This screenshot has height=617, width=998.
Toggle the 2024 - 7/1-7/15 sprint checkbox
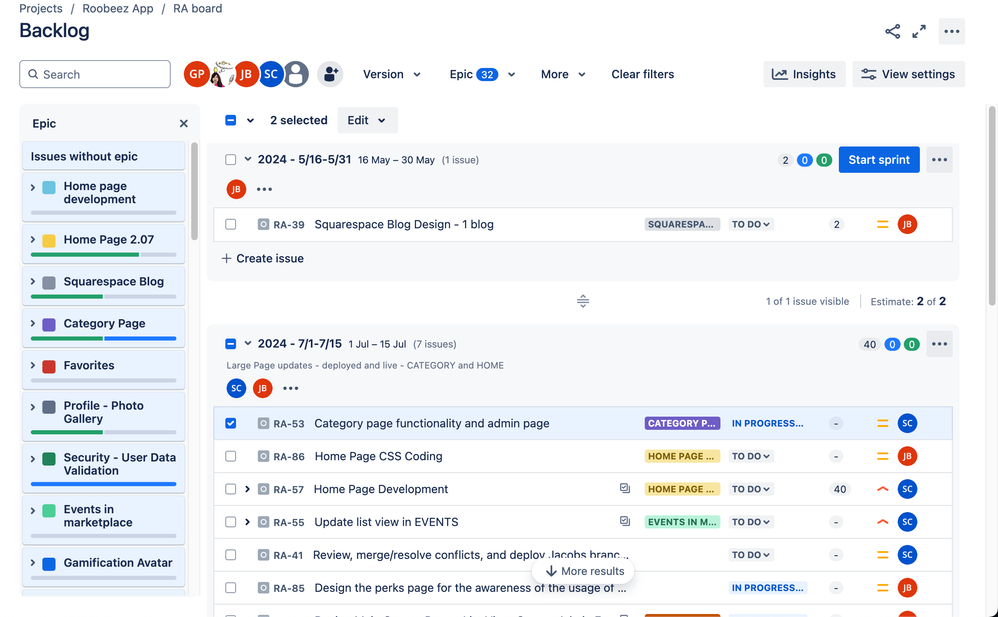click(230, 344)
